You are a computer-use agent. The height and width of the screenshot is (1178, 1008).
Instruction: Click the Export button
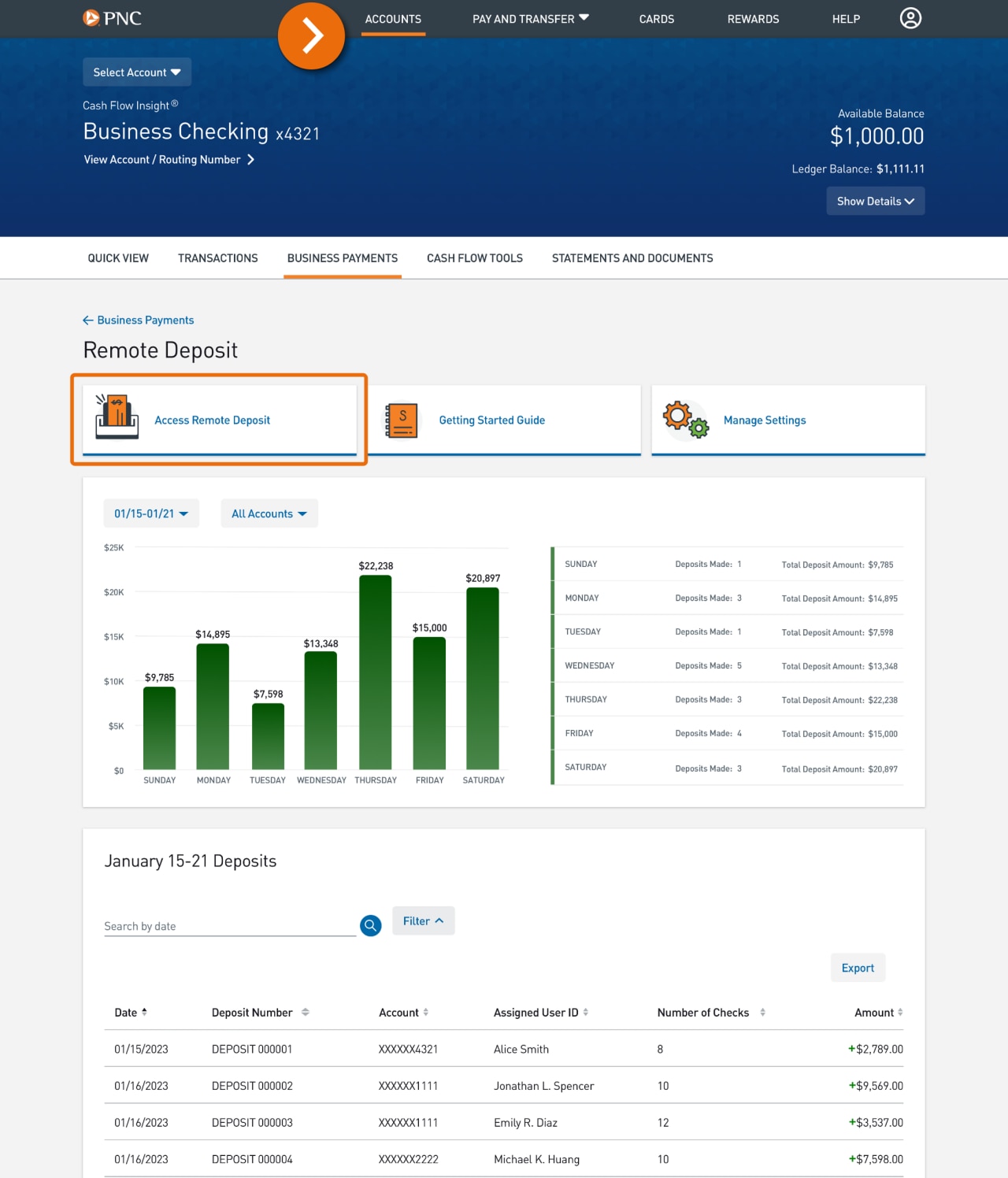point(858,967)
